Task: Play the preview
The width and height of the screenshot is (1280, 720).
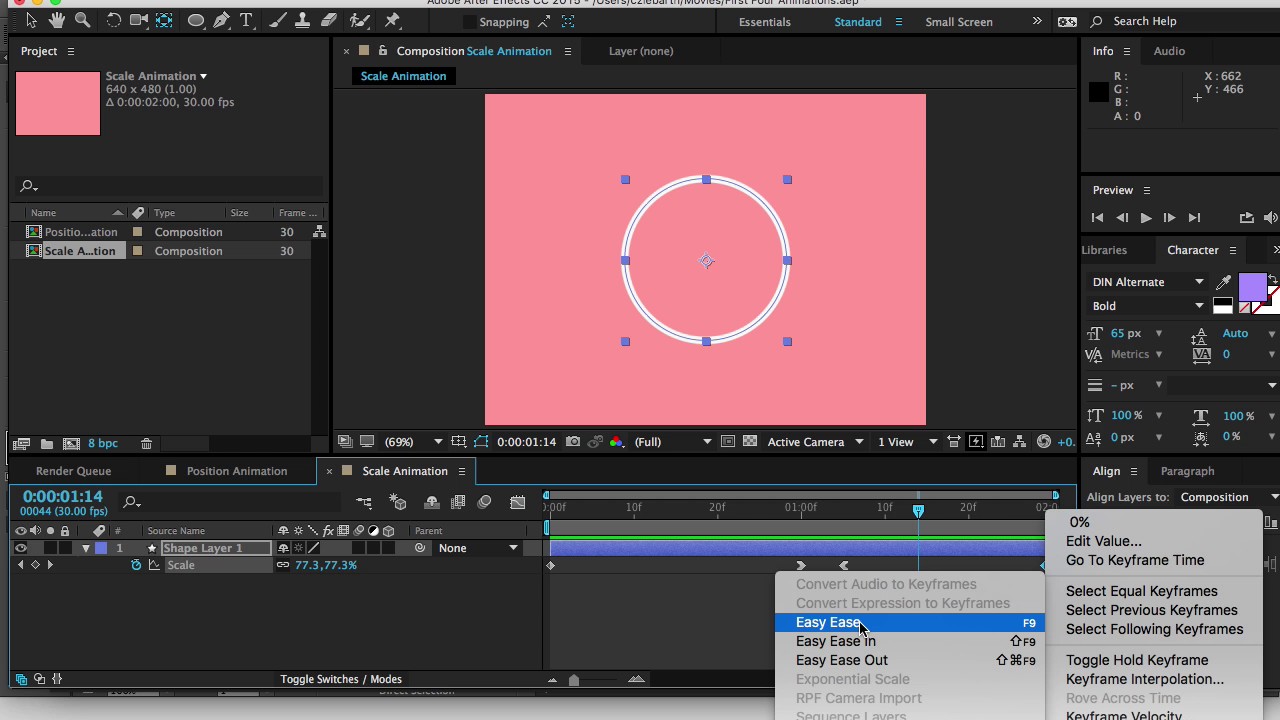Action: pyautogui.click(x=1145, y=217)
